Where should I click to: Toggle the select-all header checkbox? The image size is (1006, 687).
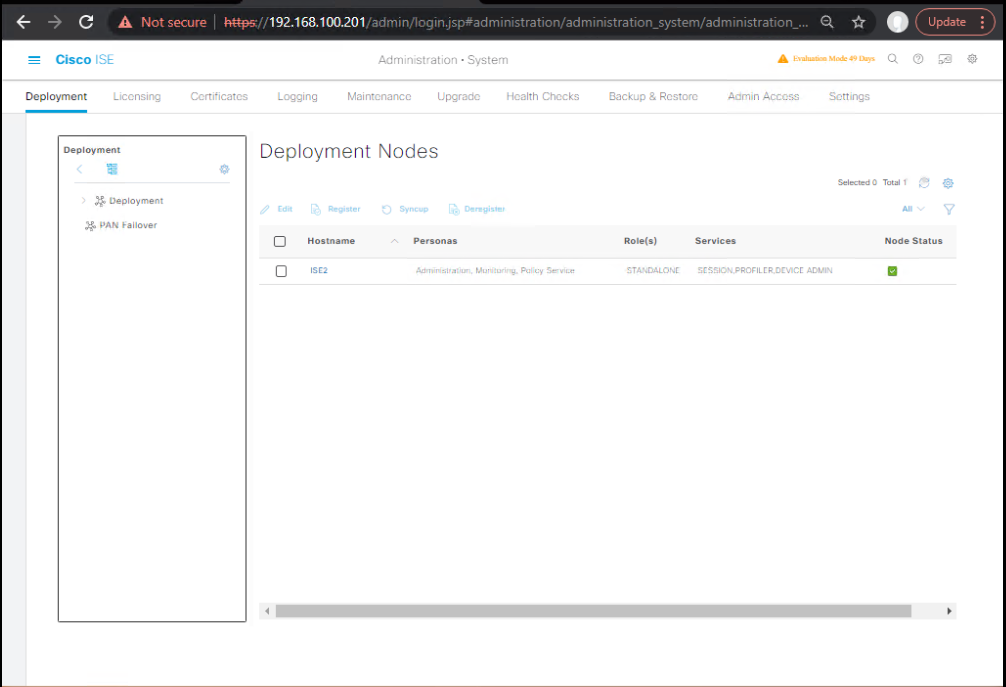pyautogui.click(x=280, y=241)
